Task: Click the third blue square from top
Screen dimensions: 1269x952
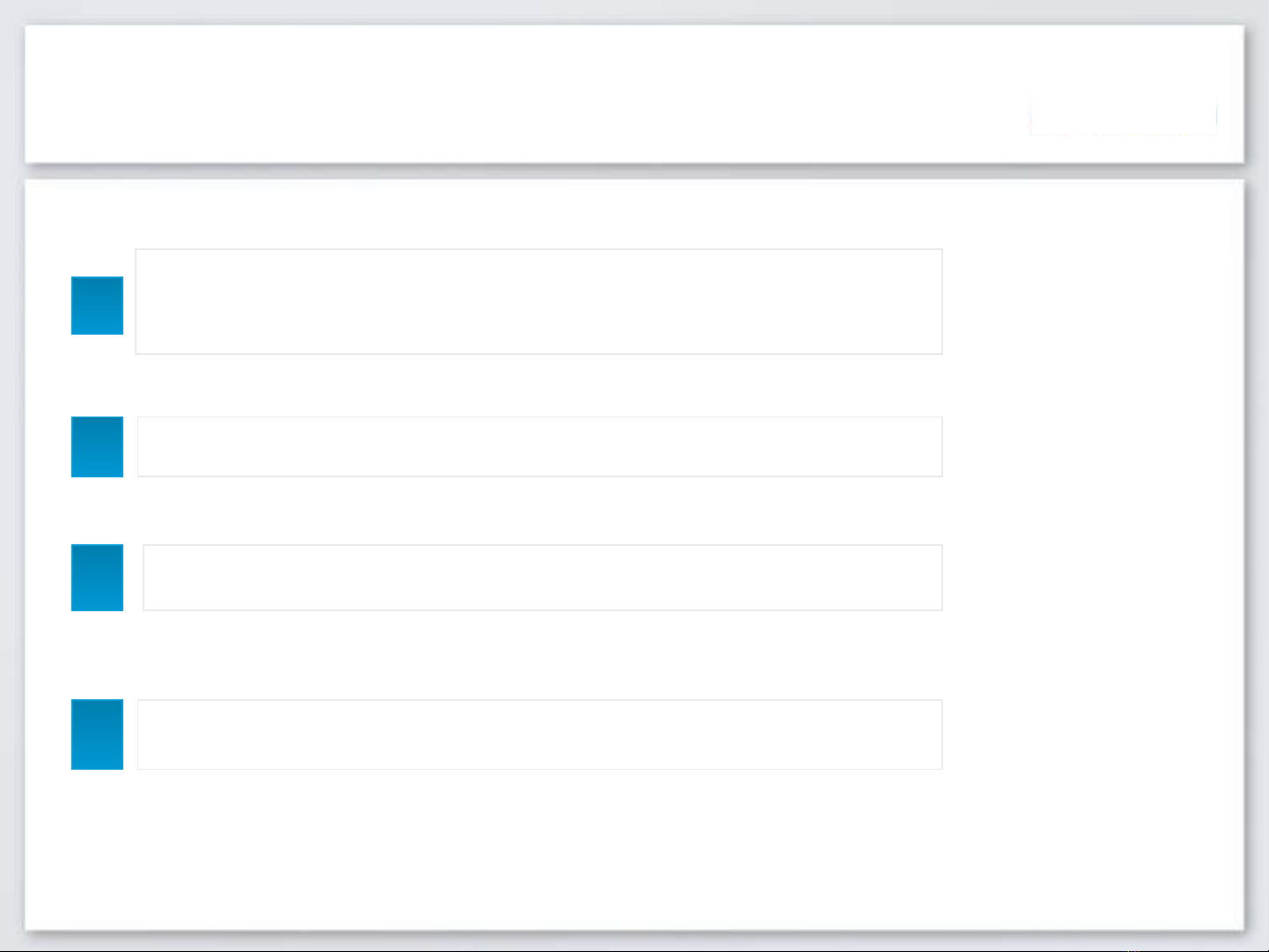Action: click(97, 578)
